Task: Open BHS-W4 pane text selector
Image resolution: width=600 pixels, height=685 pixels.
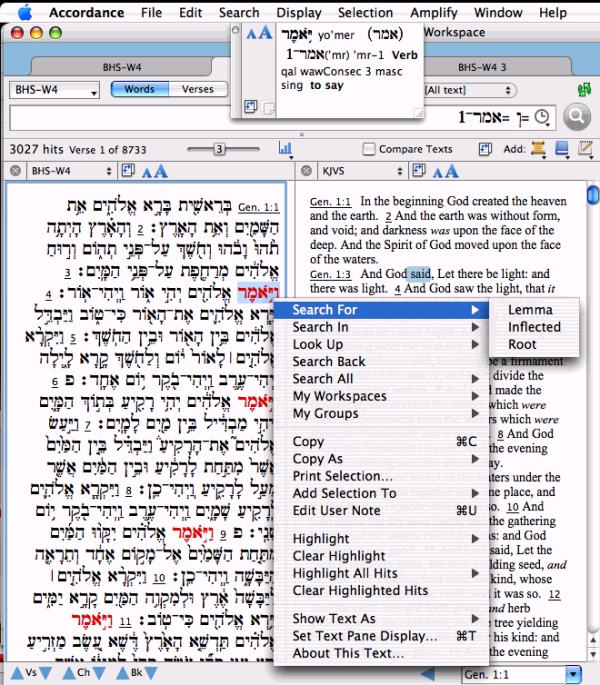Action: [x=71, y=171]
